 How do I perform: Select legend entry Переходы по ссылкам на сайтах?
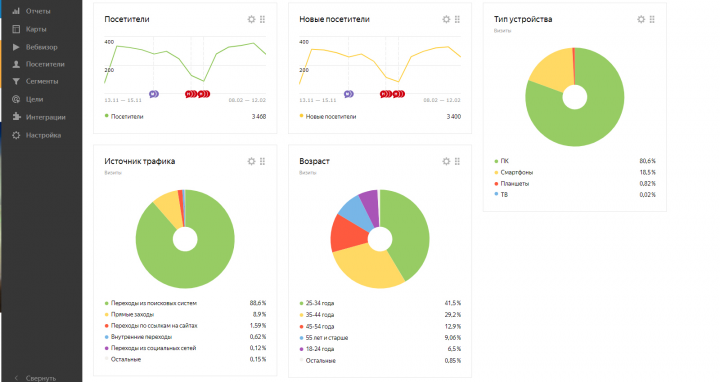(154, 326)
